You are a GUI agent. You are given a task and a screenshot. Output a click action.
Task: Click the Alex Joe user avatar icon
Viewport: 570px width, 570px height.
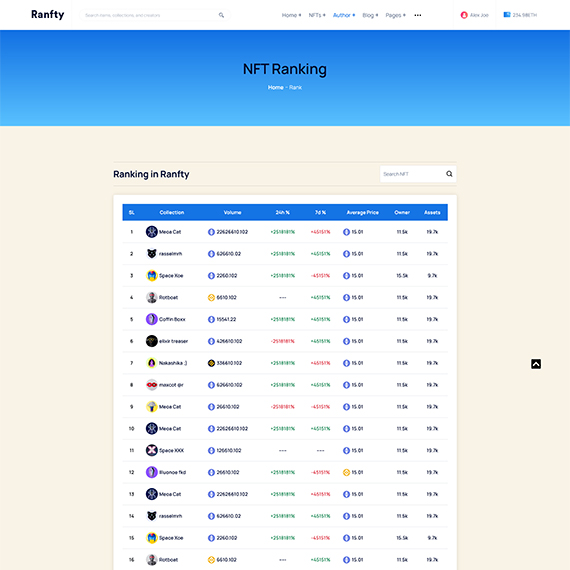coord(464,15)
